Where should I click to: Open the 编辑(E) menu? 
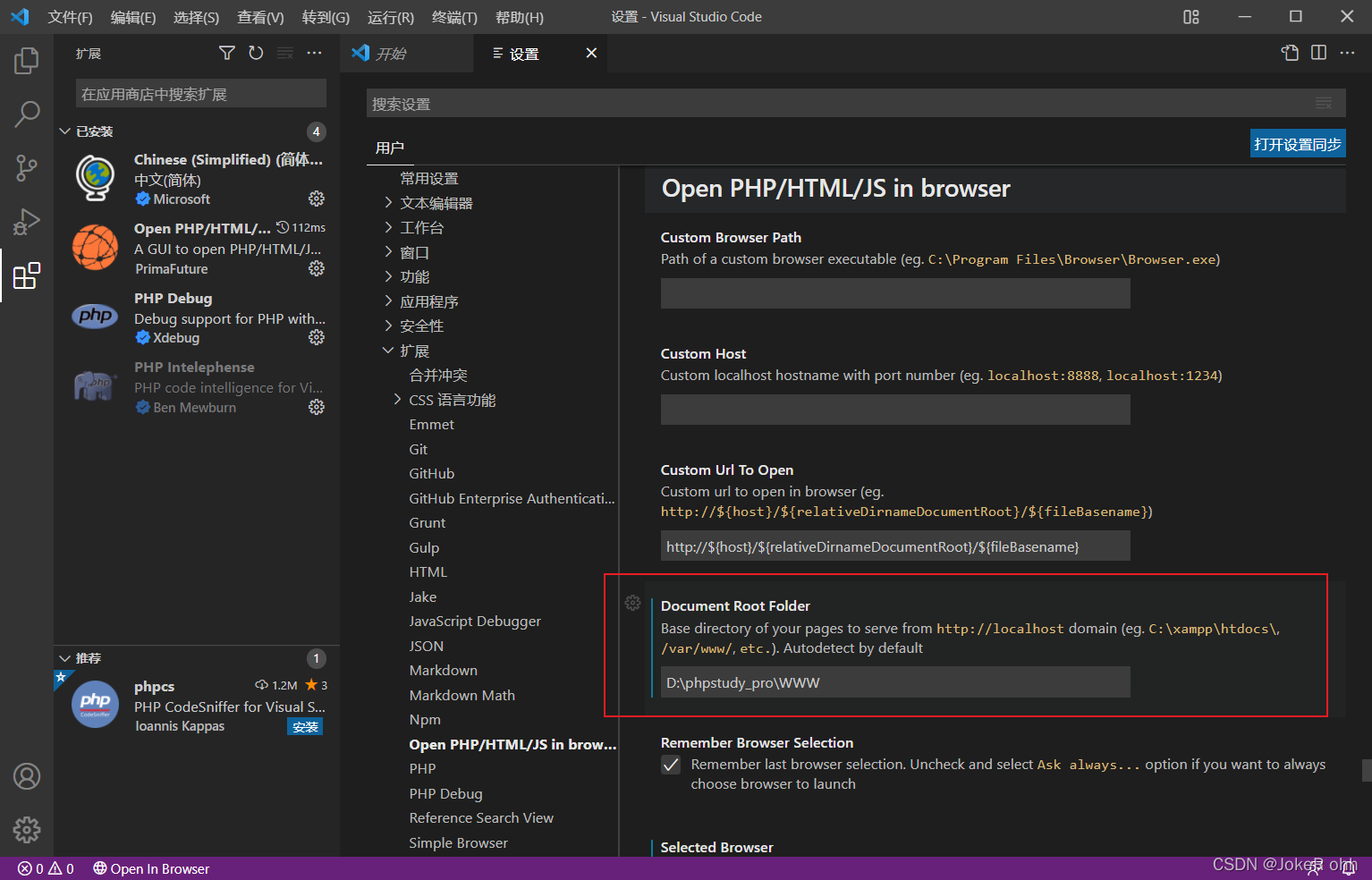click(132, 17)
